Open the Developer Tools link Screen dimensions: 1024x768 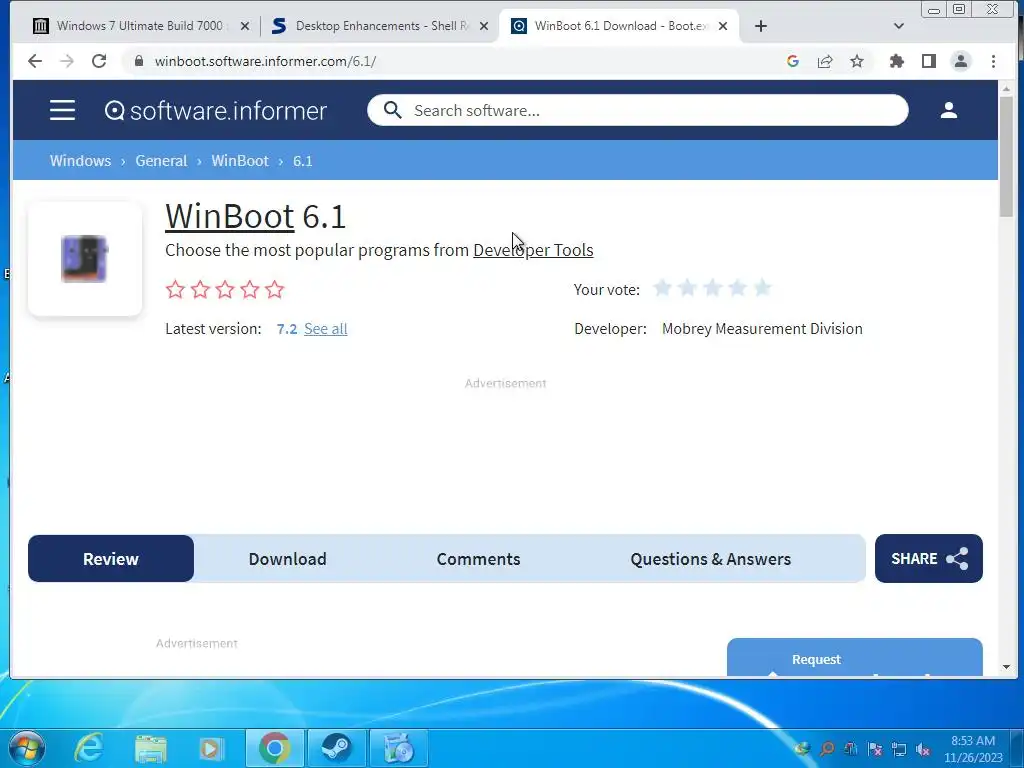(x=533, y=250)
